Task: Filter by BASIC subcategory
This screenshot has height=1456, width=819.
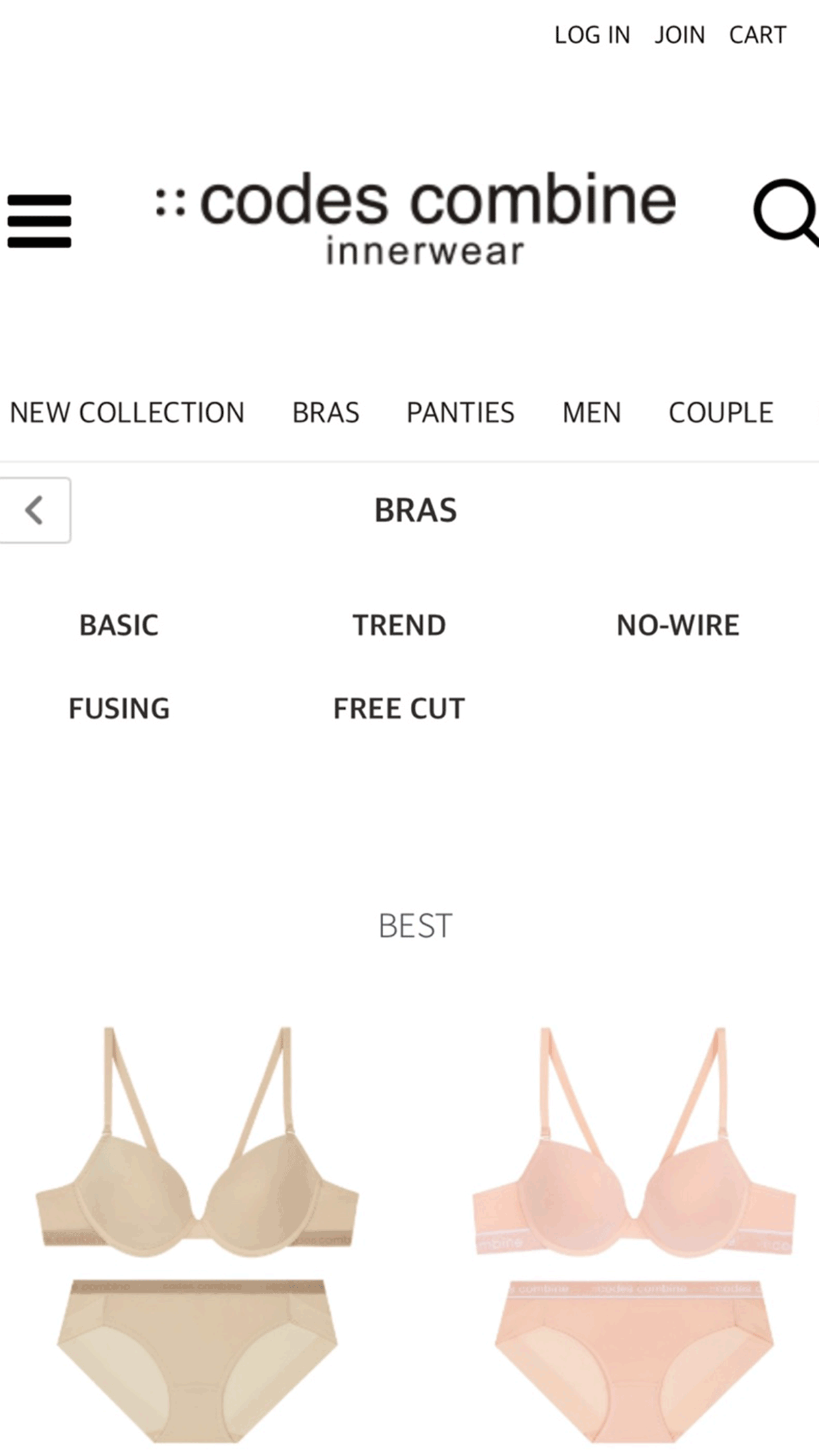Action: click(119, 625)
